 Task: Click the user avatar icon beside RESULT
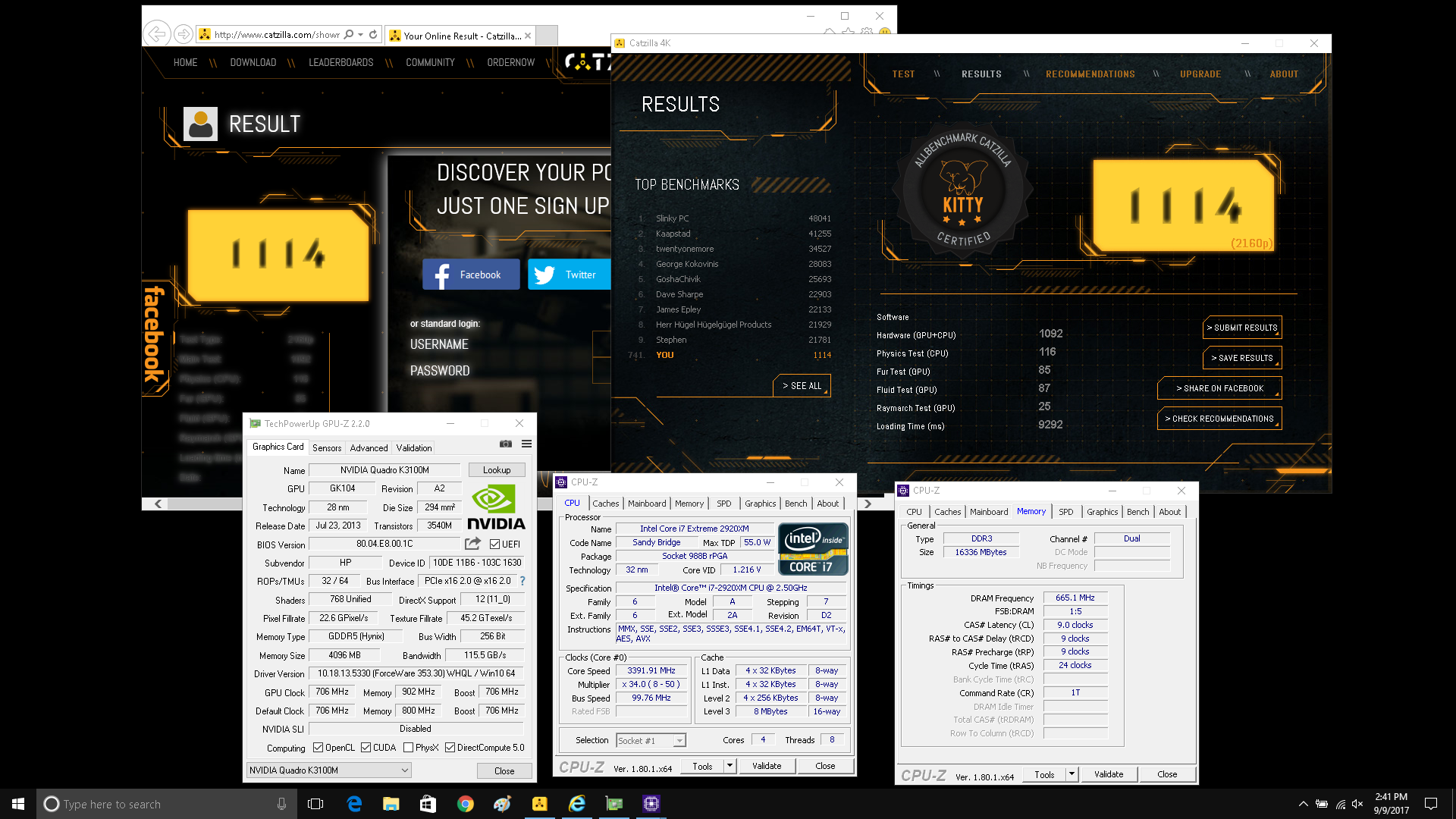(201, 124)
